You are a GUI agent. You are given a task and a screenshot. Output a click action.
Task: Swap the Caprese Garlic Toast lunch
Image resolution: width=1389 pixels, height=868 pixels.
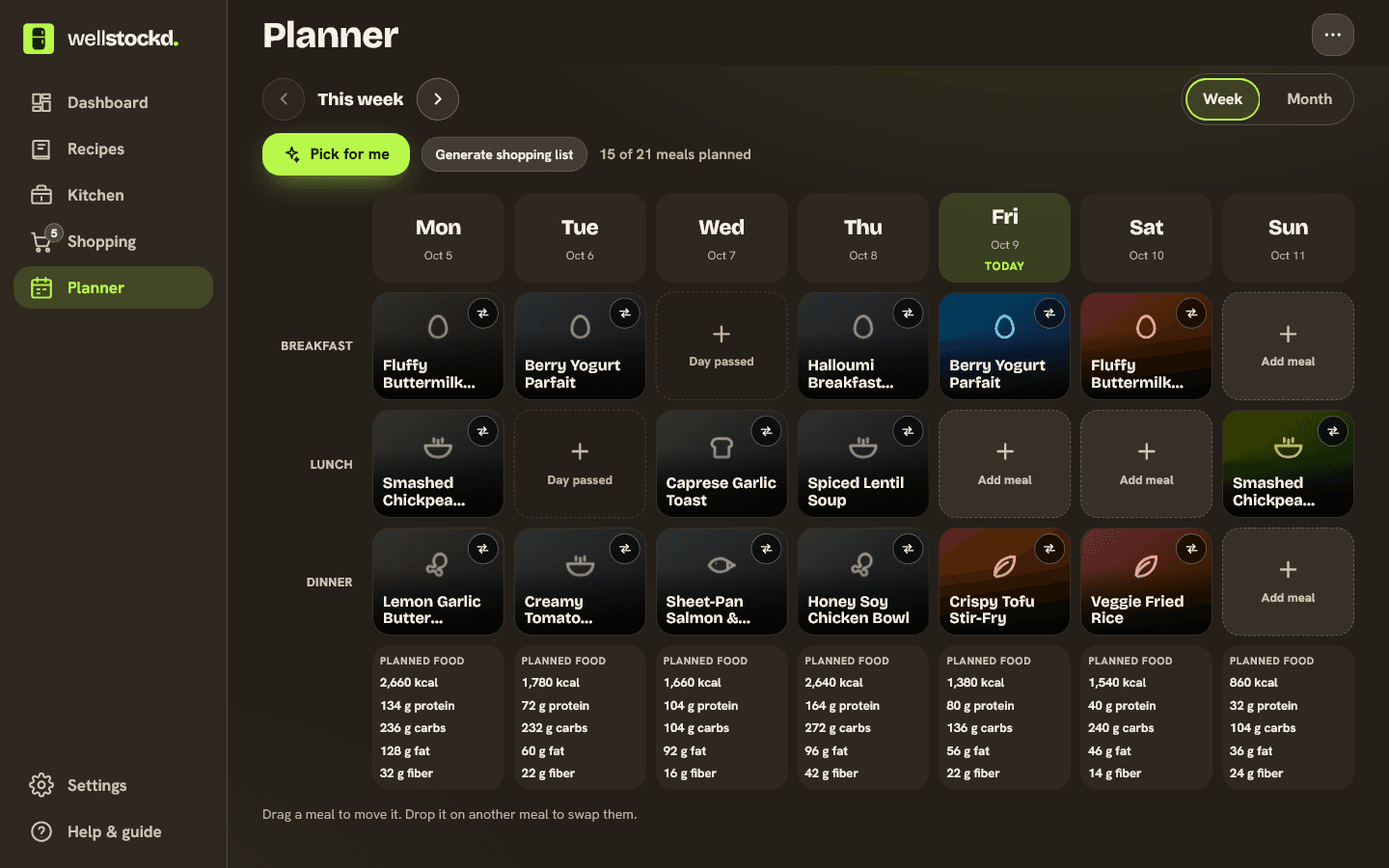tap(766, 431)
